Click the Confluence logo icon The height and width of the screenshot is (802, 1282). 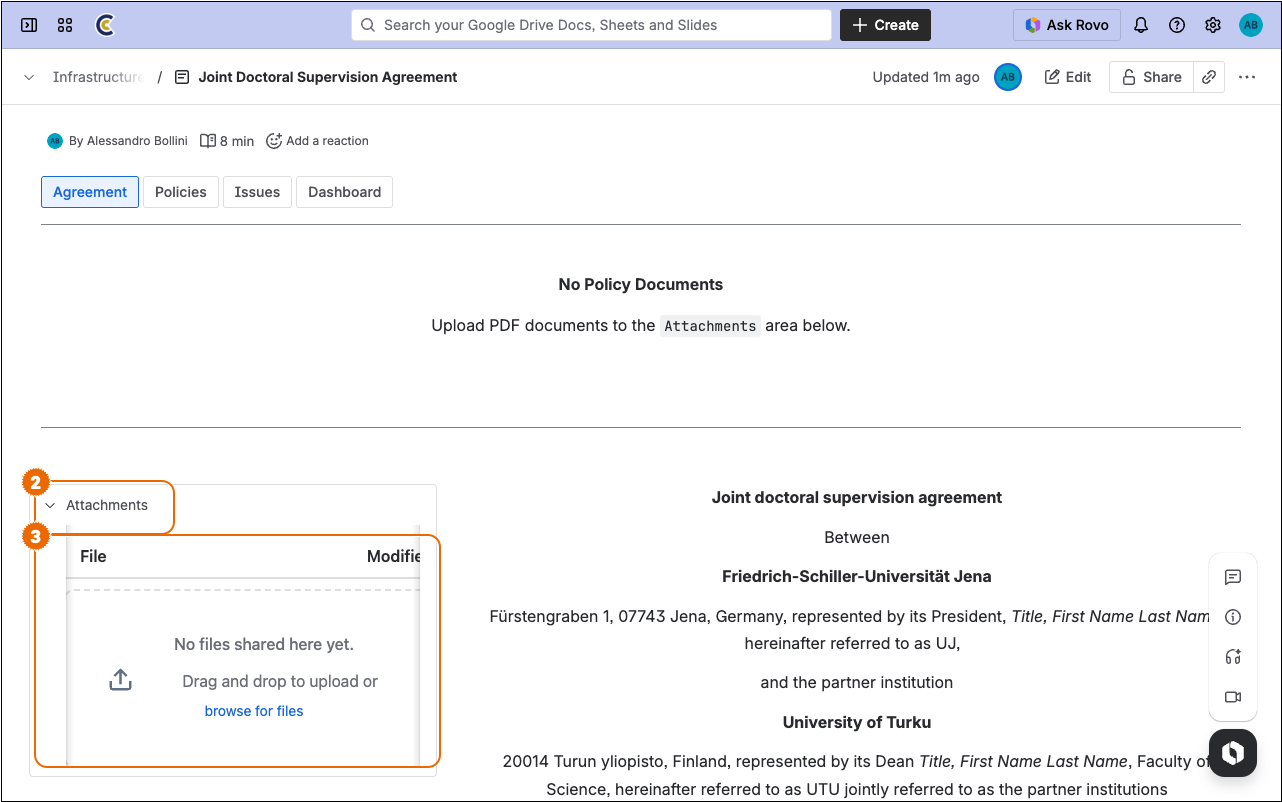[104, 25]
